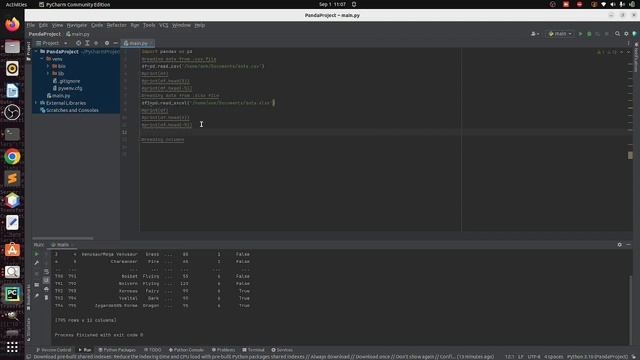
Task: Open the main run configuration dropdown
Action: click(560, 34)
